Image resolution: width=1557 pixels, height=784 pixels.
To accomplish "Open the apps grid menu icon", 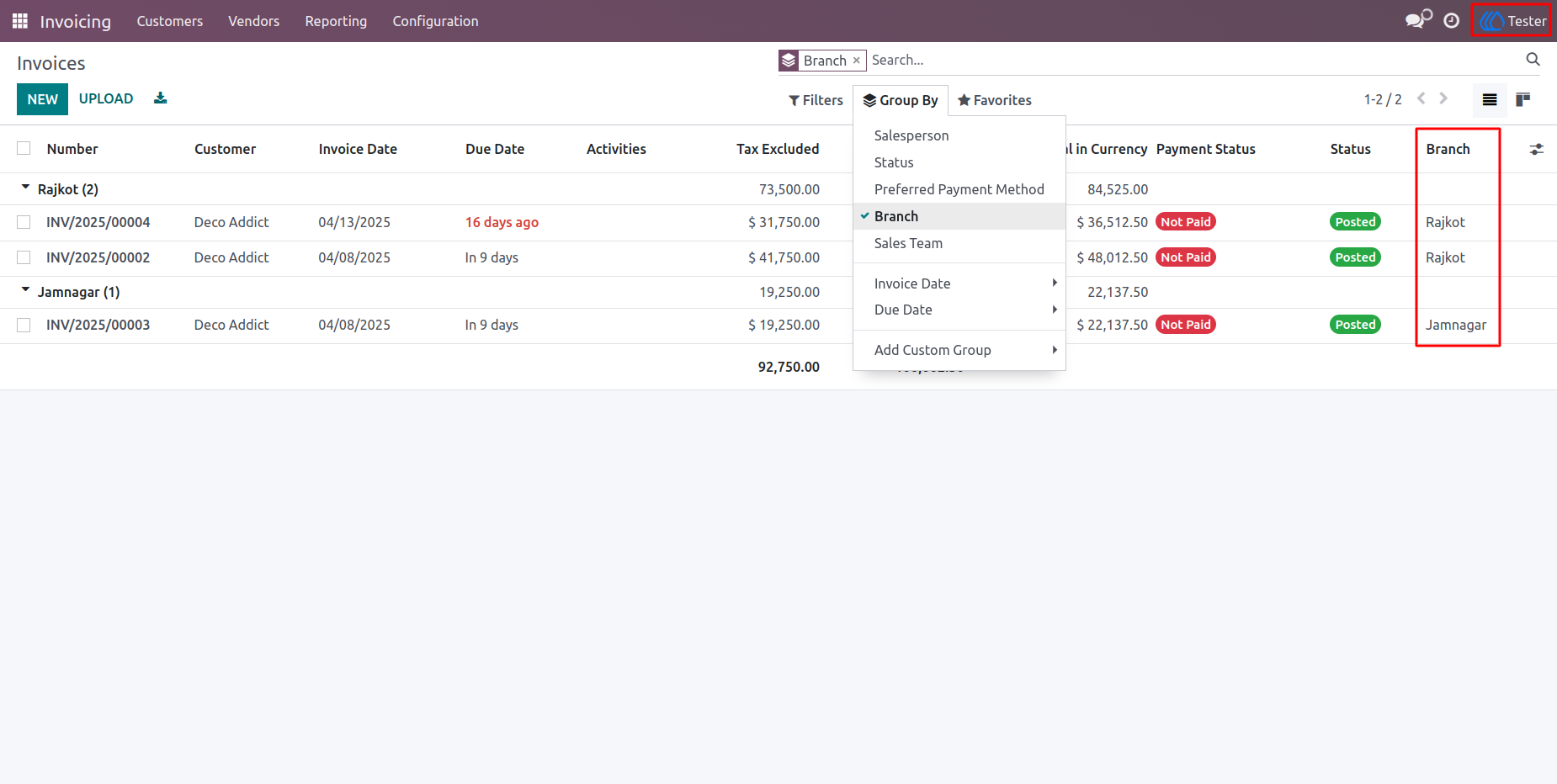I will tap(20, 21).
